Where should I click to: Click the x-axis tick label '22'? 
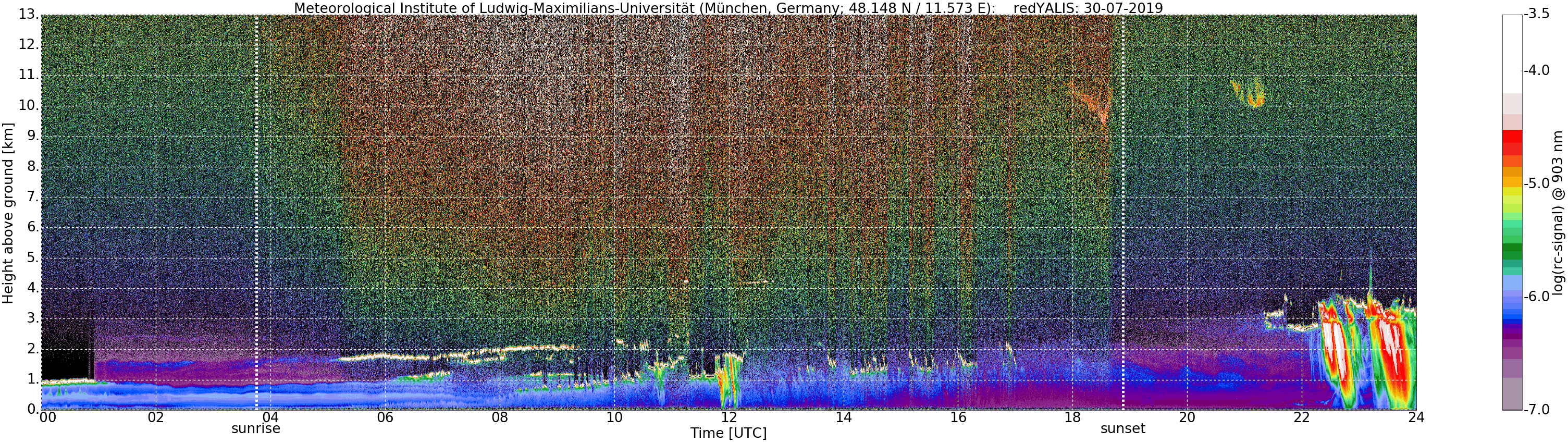tap(1301, 417)
